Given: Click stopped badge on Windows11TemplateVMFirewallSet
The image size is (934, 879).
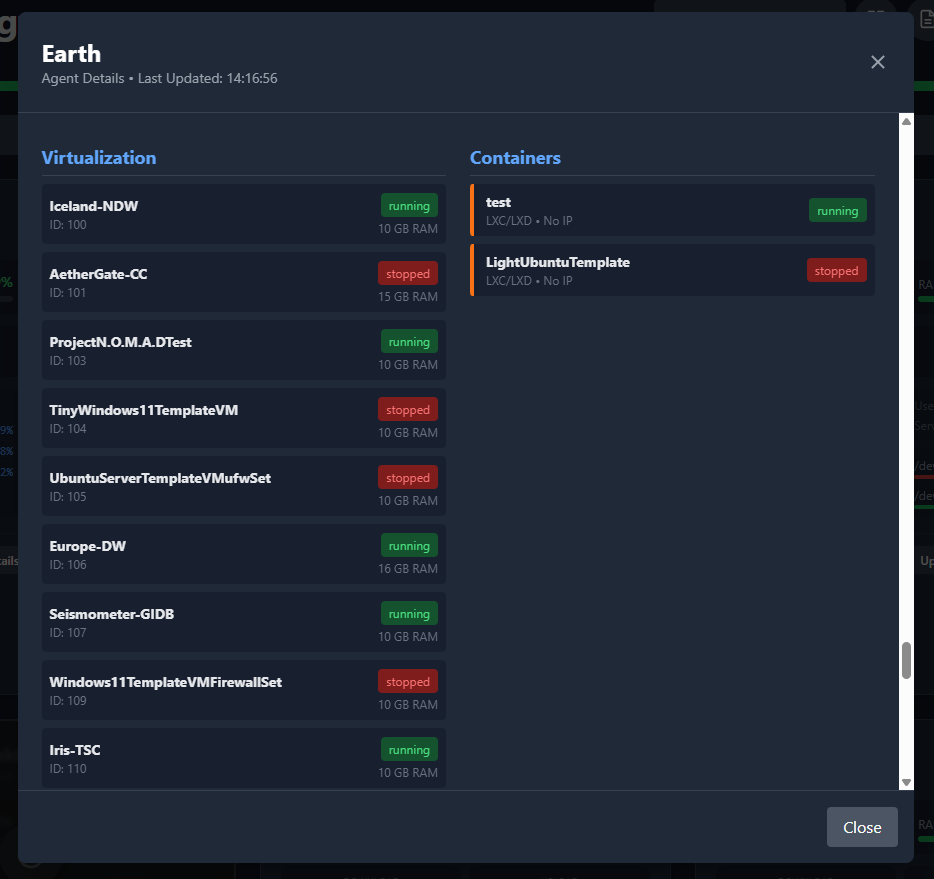Looking at the screenshot, I should click(408, 682).
